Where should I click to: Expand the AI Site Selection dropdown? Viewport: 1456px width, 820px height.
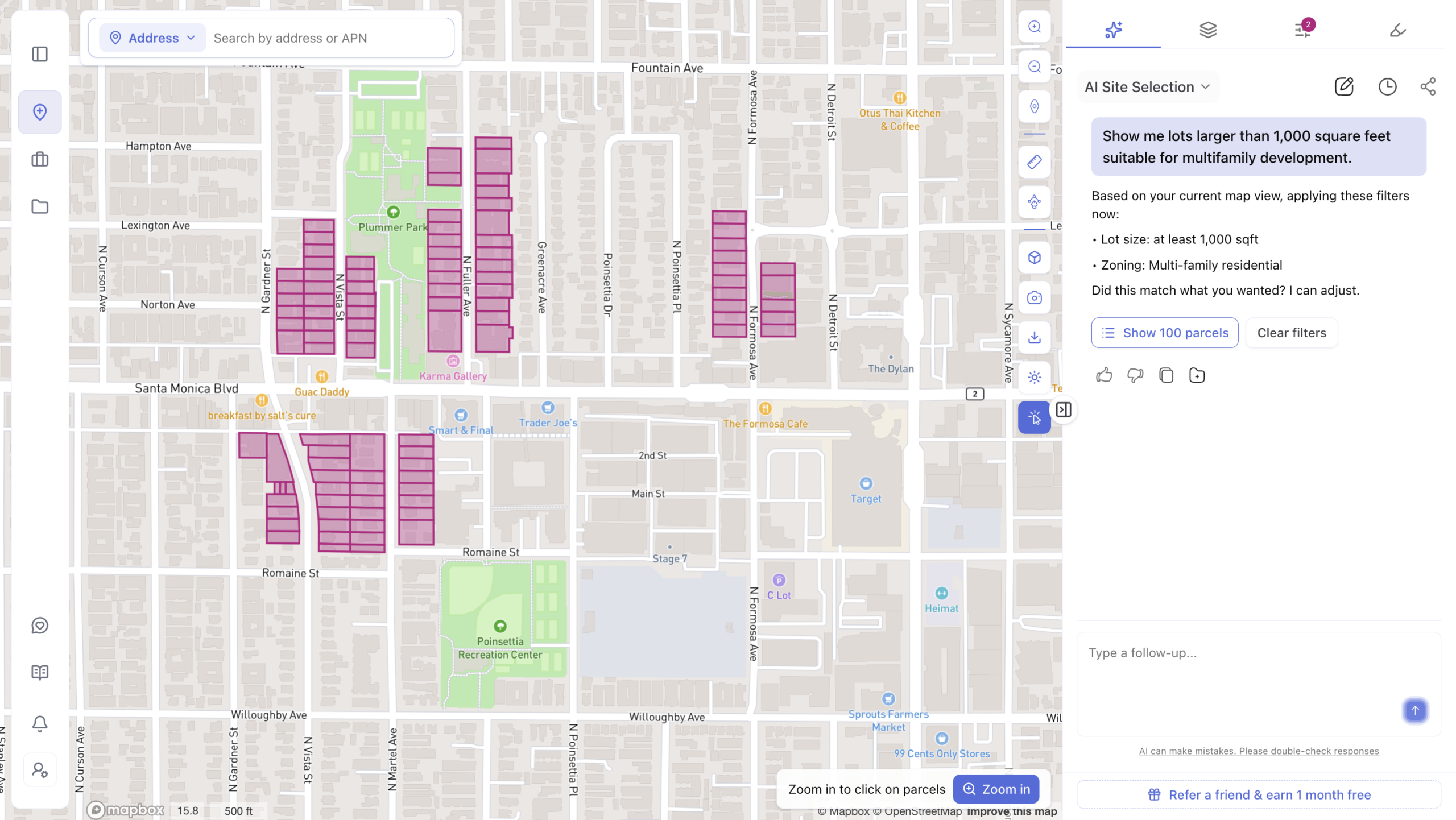1147,87
